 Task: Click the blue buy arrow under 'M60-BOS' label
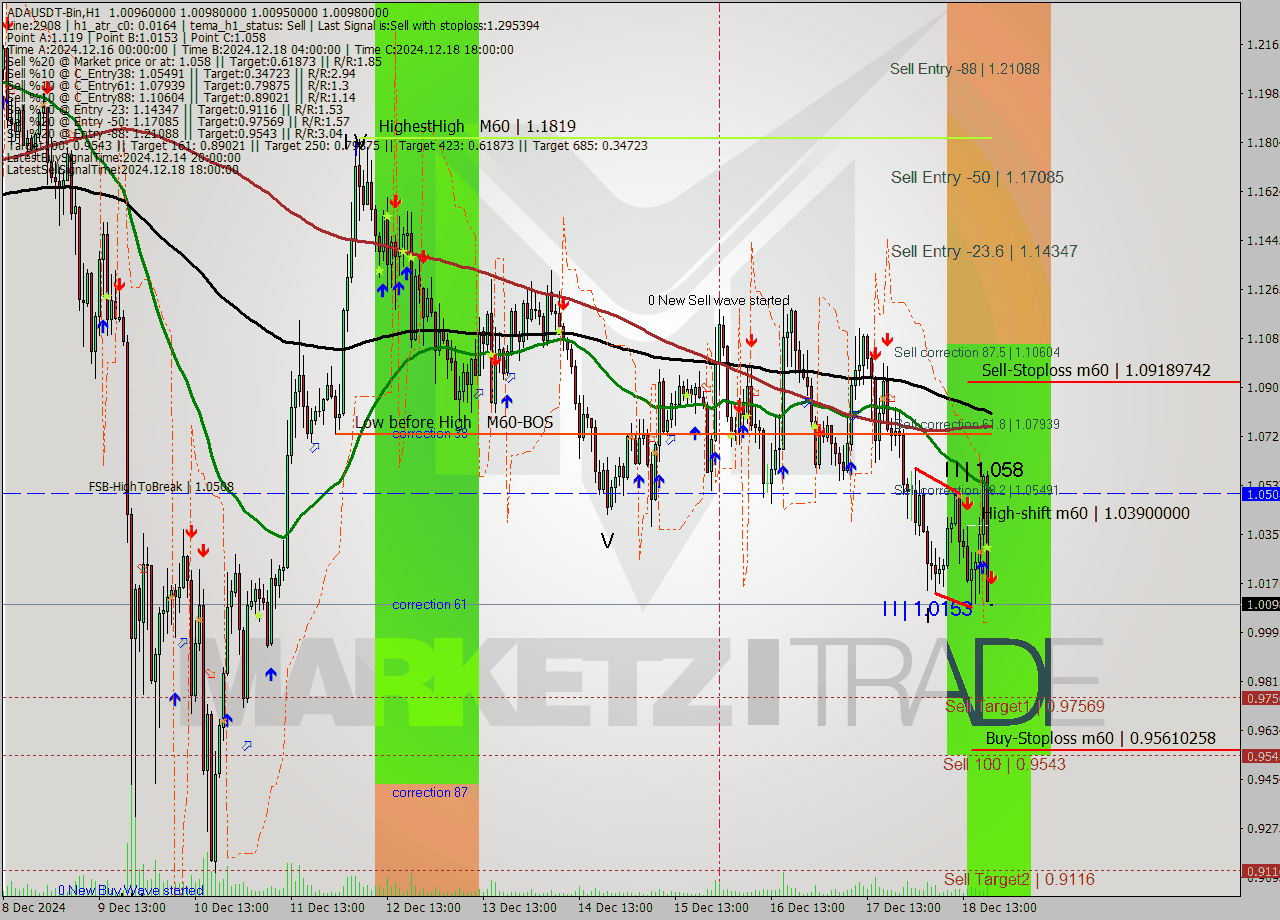point(506,401)
